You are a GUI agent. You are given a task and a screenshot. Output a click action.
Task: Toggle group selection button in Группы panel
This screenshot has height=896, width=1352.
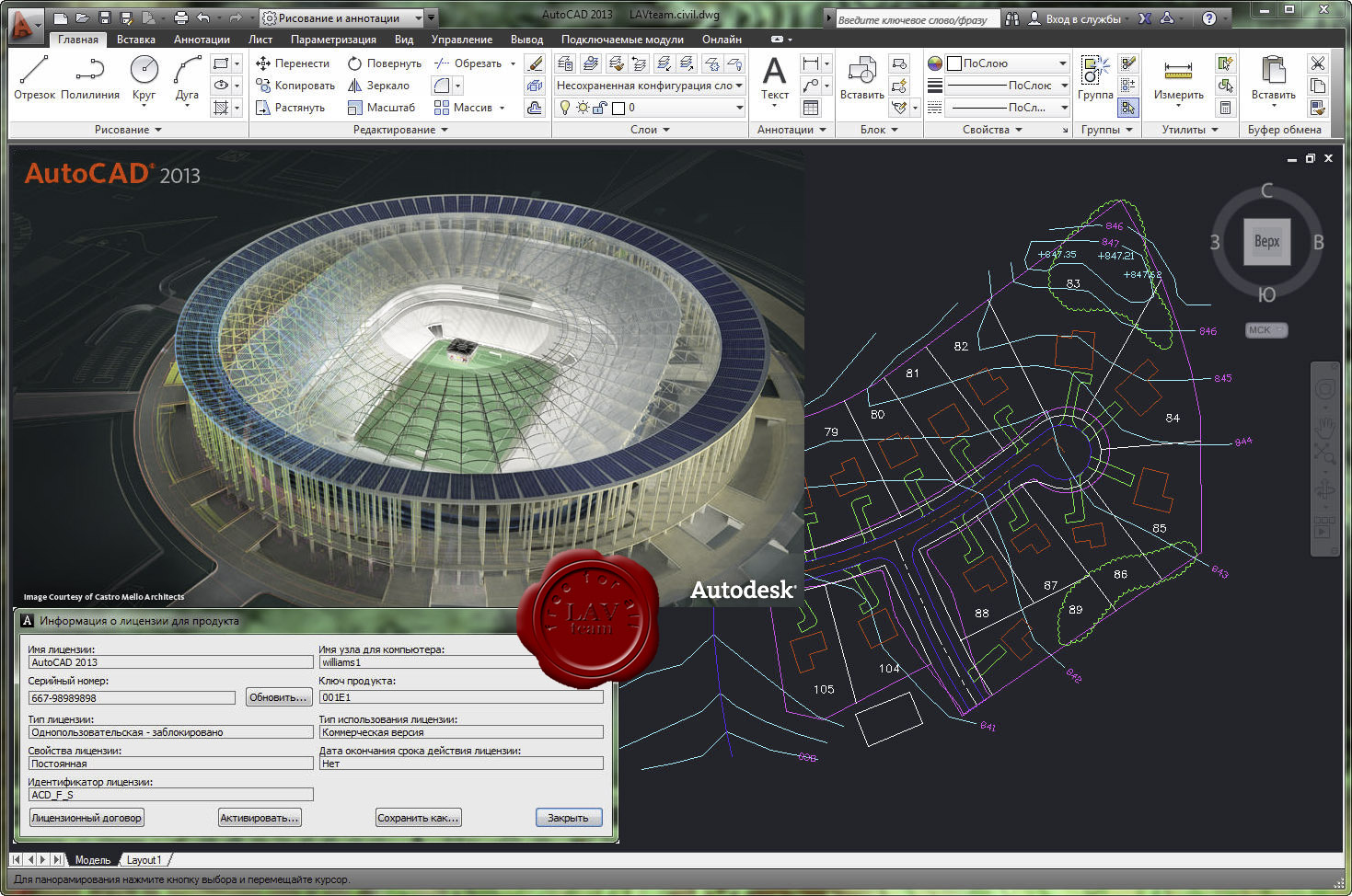pyautogui.click(x=1128, y=108)
